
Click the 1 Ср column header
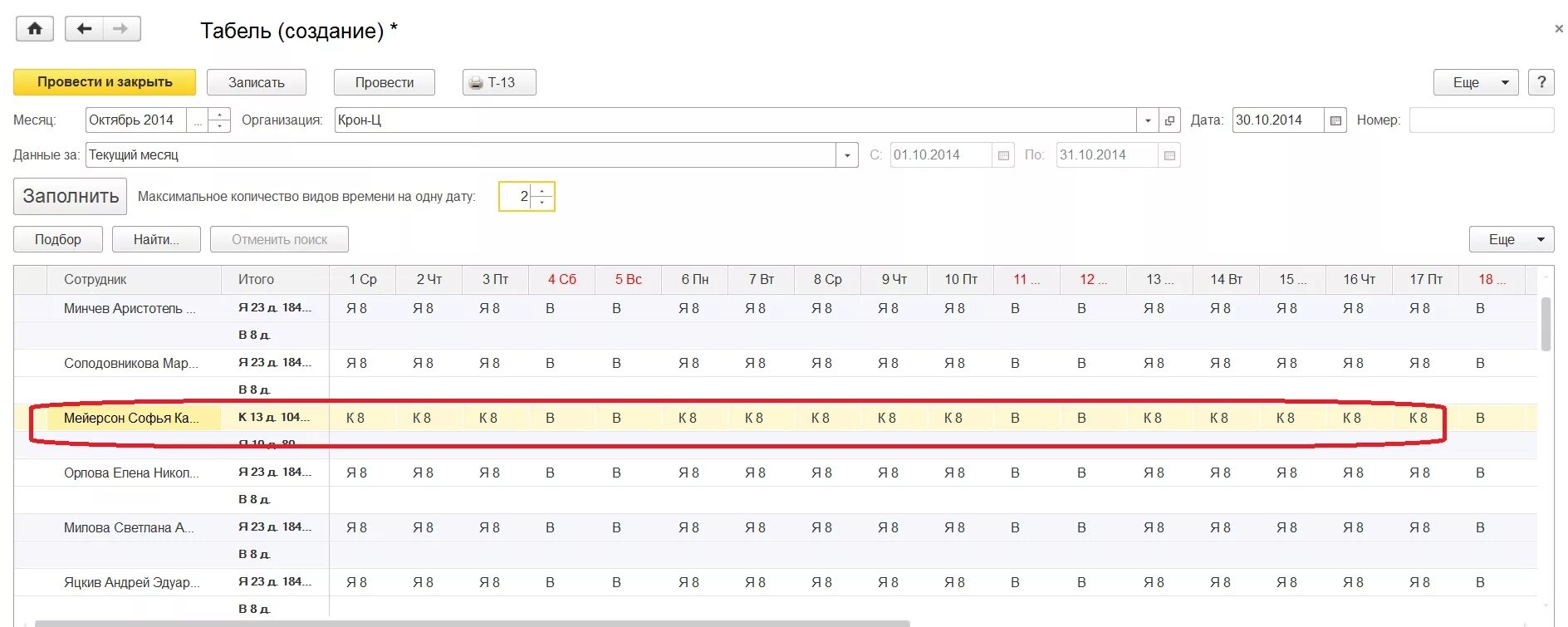[x=363, y=280]
